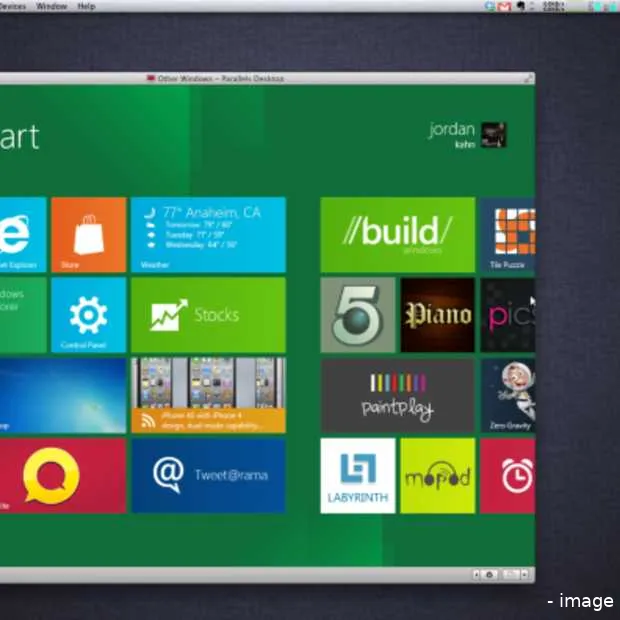Click the Gmail icon in the Mac menu bar

pos(504,6)
